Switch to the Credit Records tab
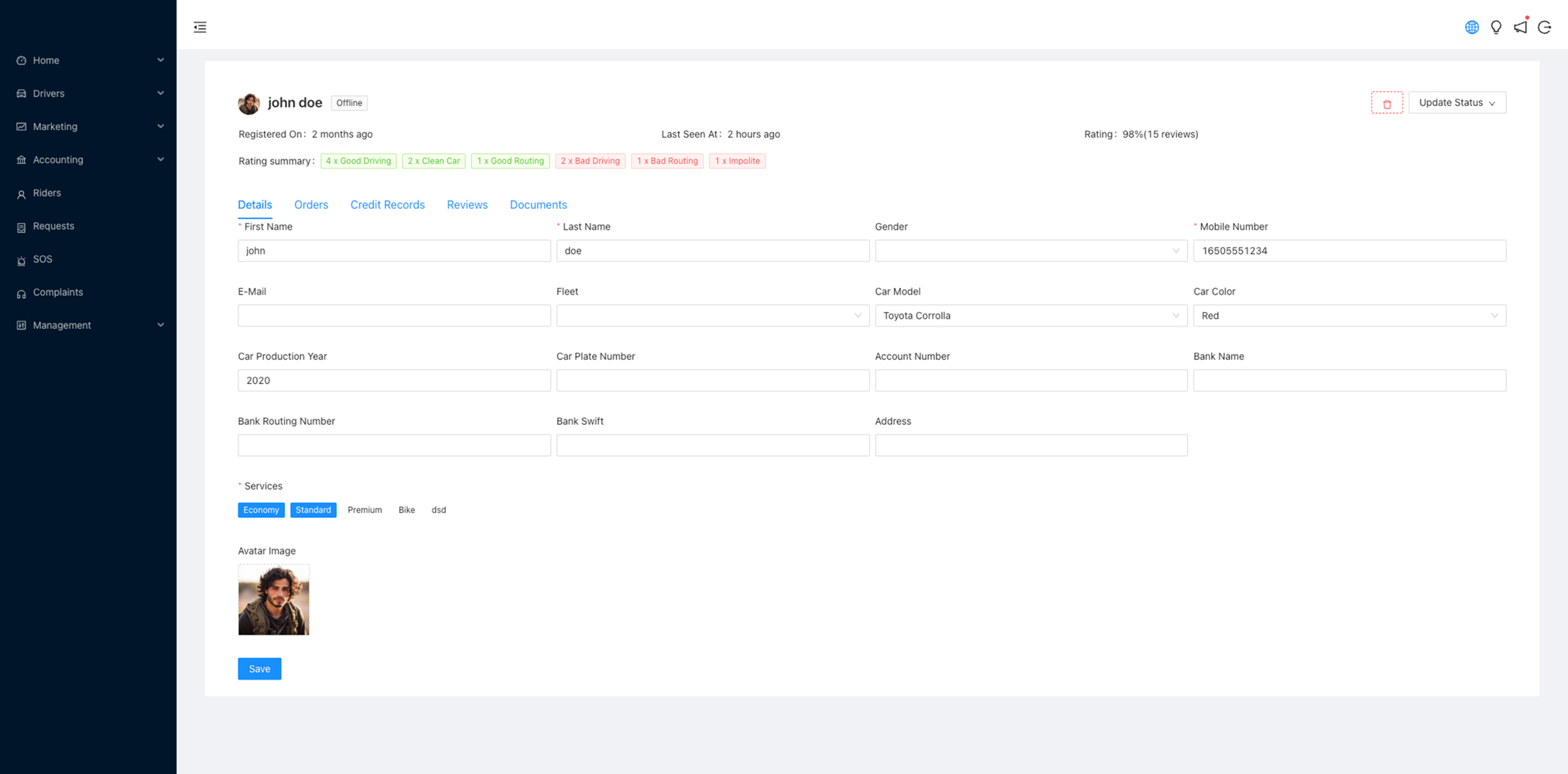Screen dimensions: 1568x774 point(387,205)
